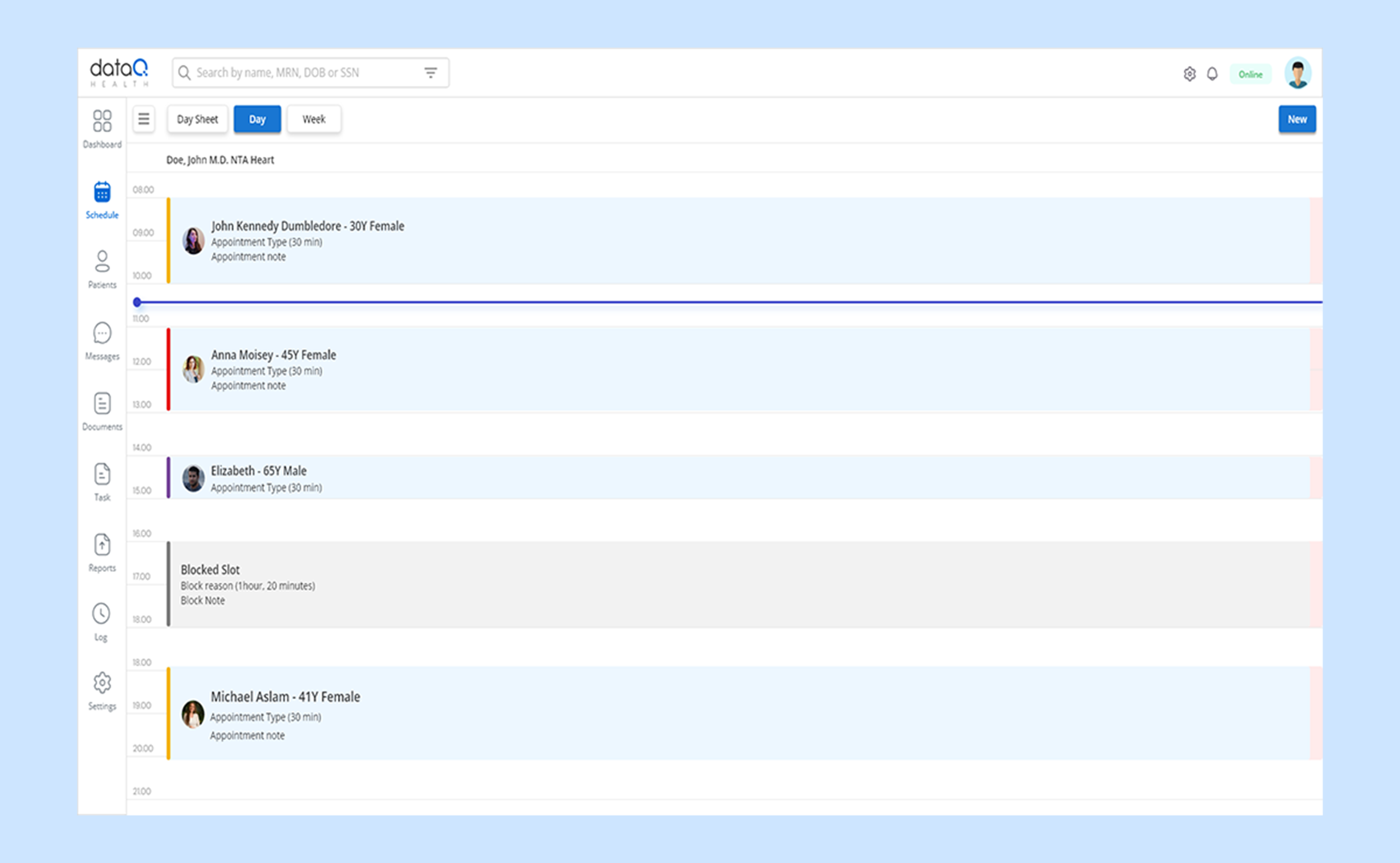Toggle the hamburger menu panel
1400x863 pixels.
144,119
